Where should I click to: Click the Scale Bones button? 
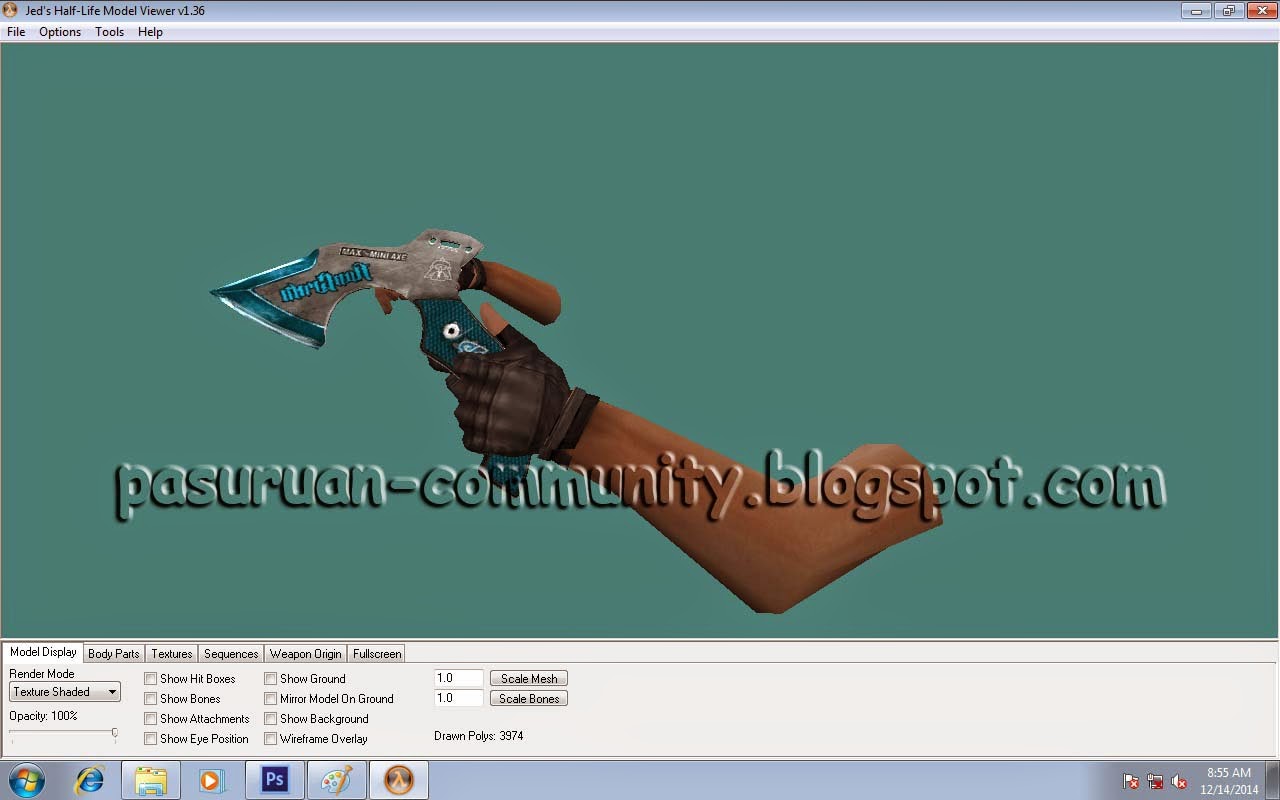tap(529, 699)
